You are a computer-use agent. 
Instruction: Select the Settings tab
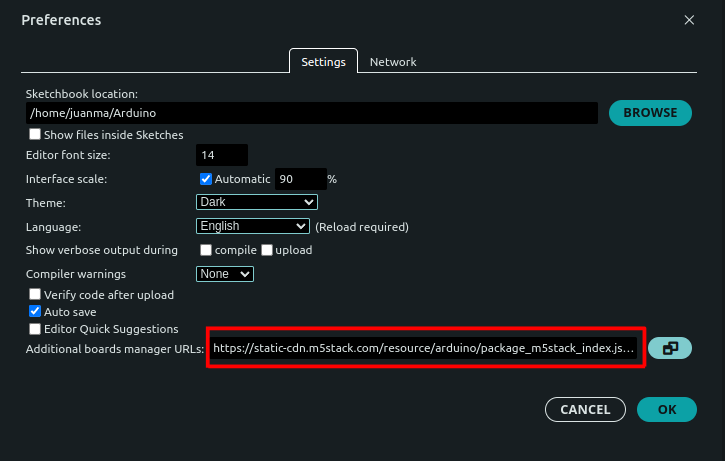click(323, 62)
